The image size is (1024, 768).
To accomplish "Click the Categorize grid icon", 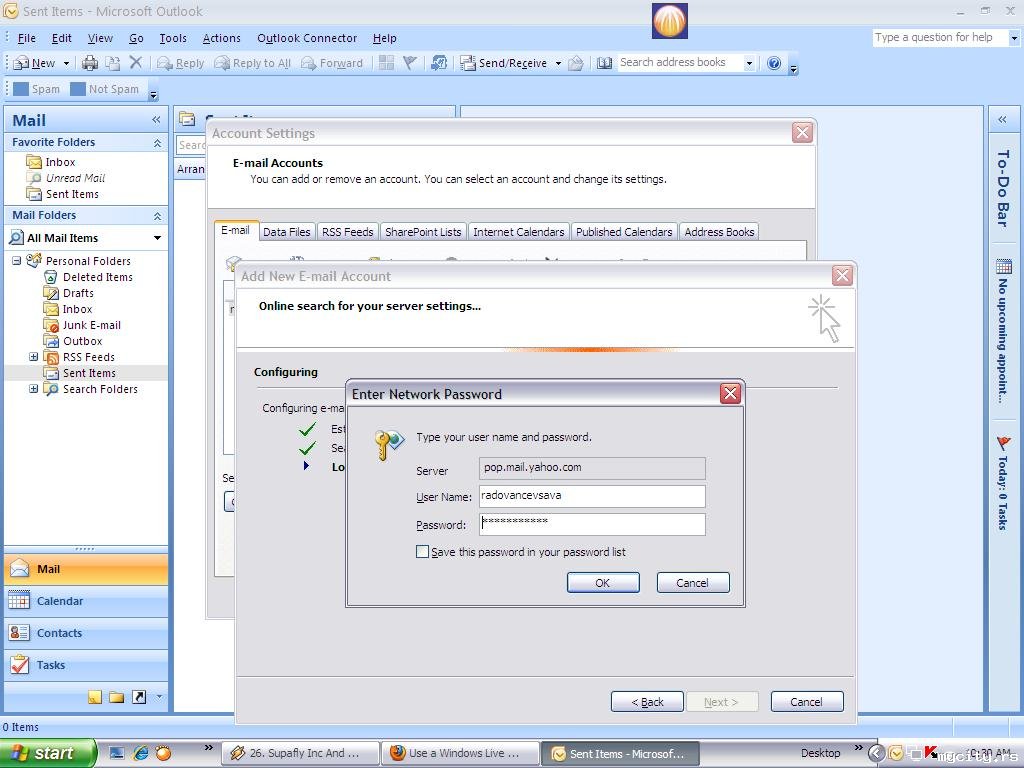I will click(387, 63).
